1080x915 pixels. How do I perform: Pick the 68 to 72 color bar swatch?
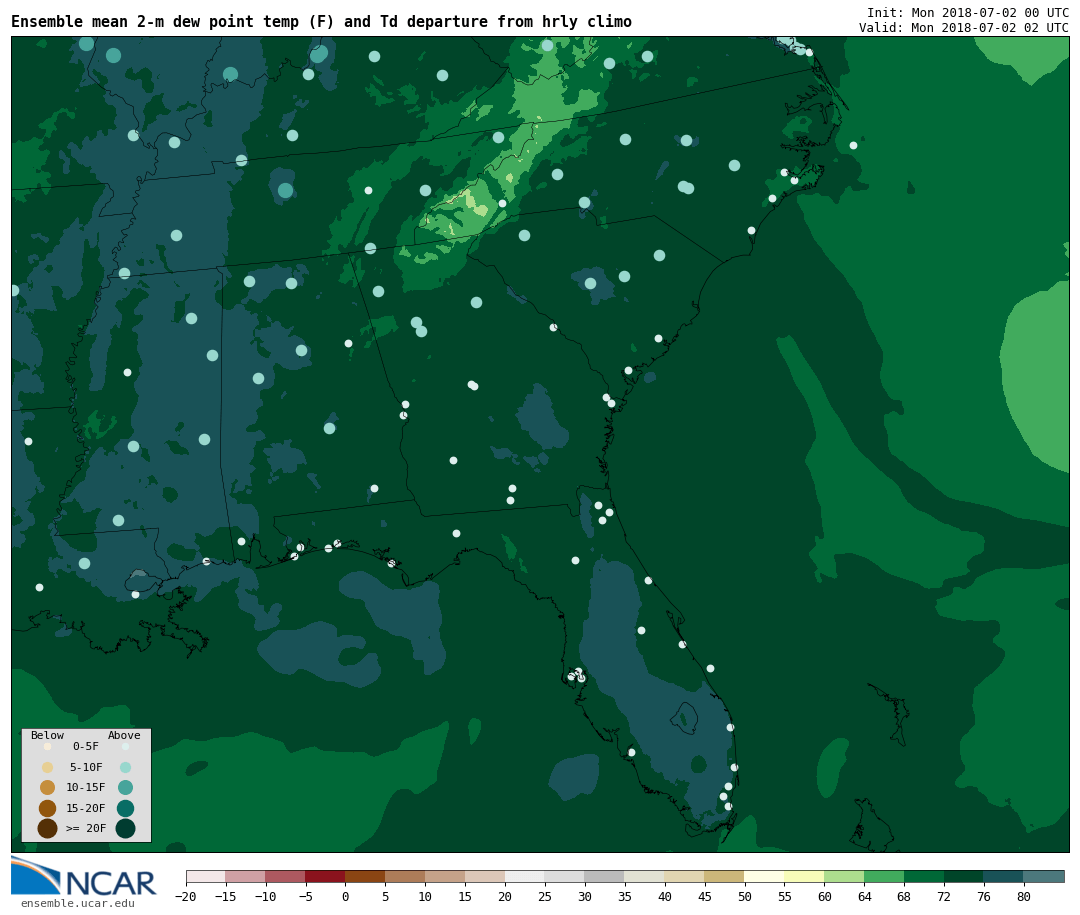click(x=924, y=877)
